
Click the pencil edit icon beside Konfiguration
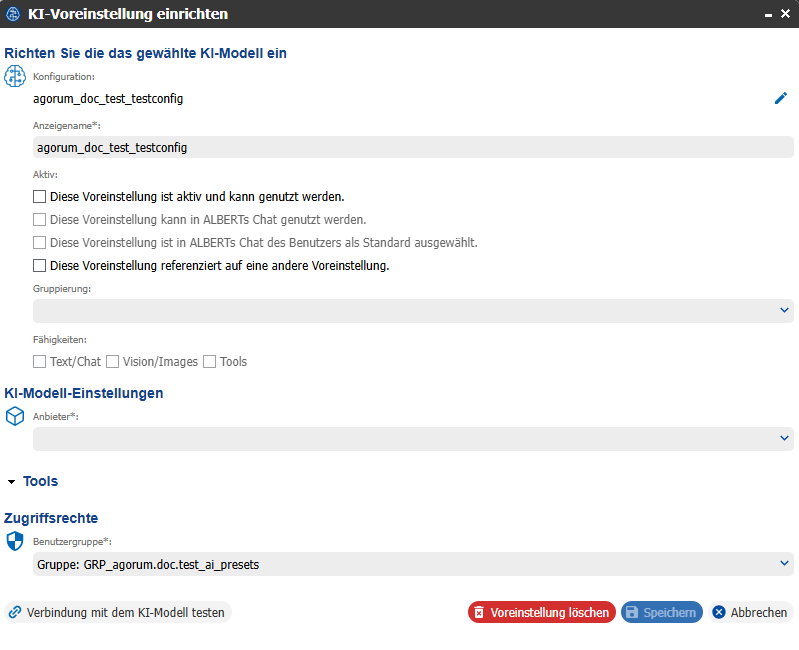coord(781,98)
